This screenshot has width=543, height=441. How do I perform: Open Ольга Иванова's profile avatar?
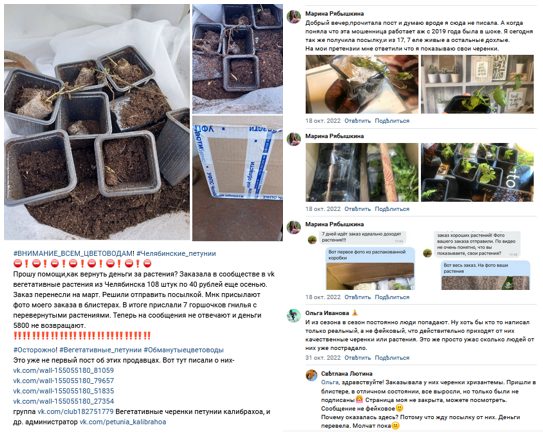[294, 316]
